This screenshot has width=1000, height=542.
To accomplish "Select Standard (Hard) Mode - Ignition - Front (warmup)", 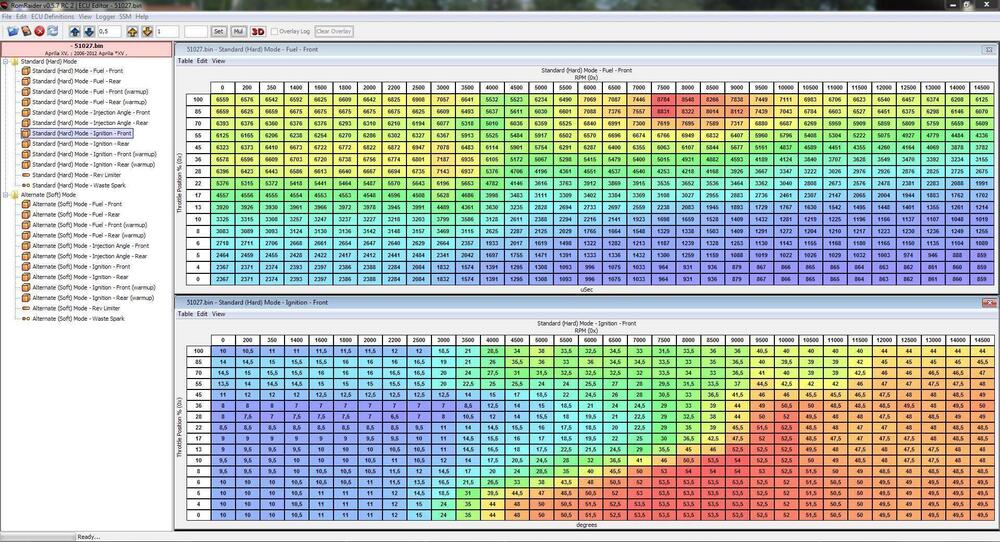I will coord(94,154).
